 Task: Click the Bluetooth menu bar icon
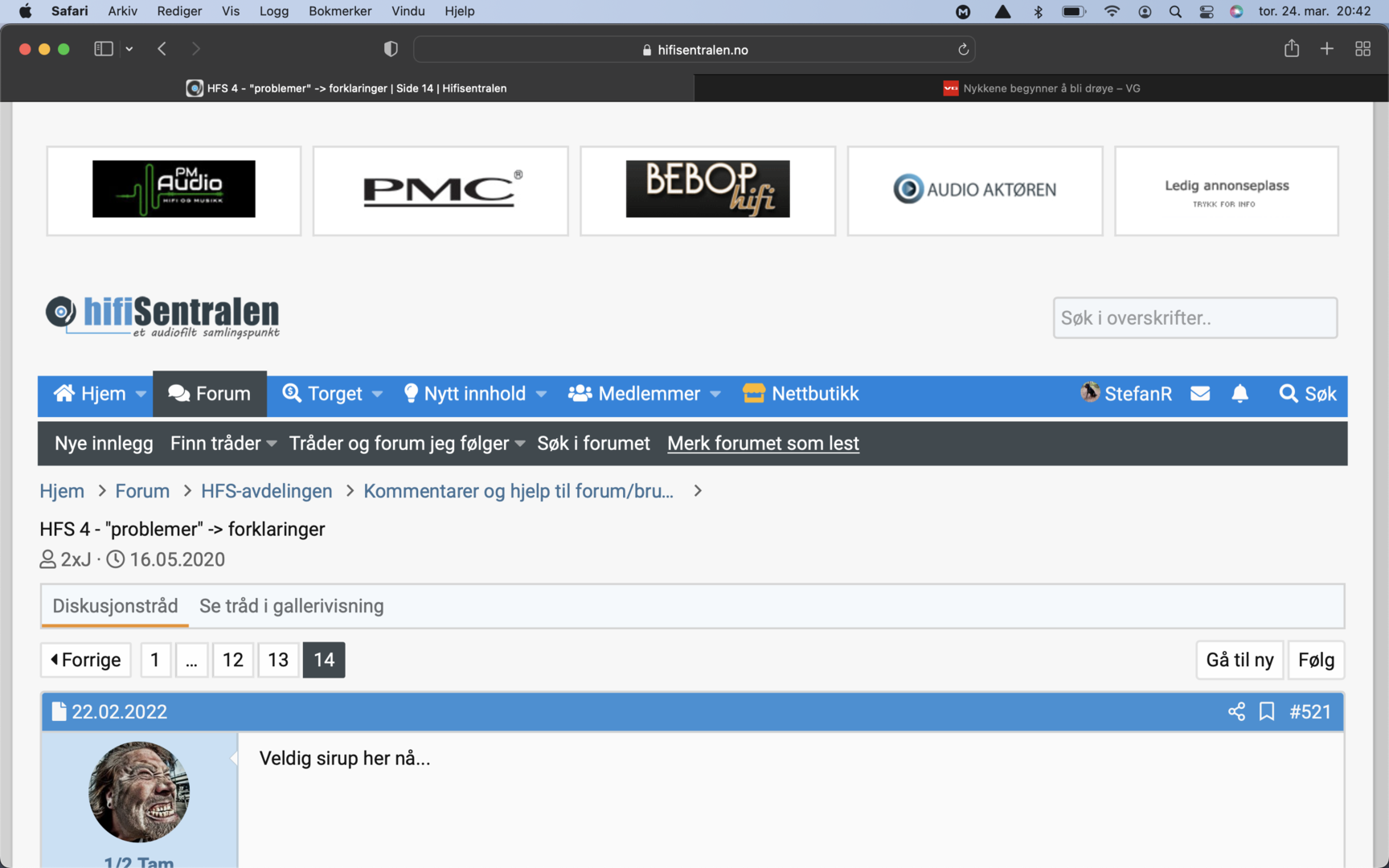click(x=1038, y=11)
